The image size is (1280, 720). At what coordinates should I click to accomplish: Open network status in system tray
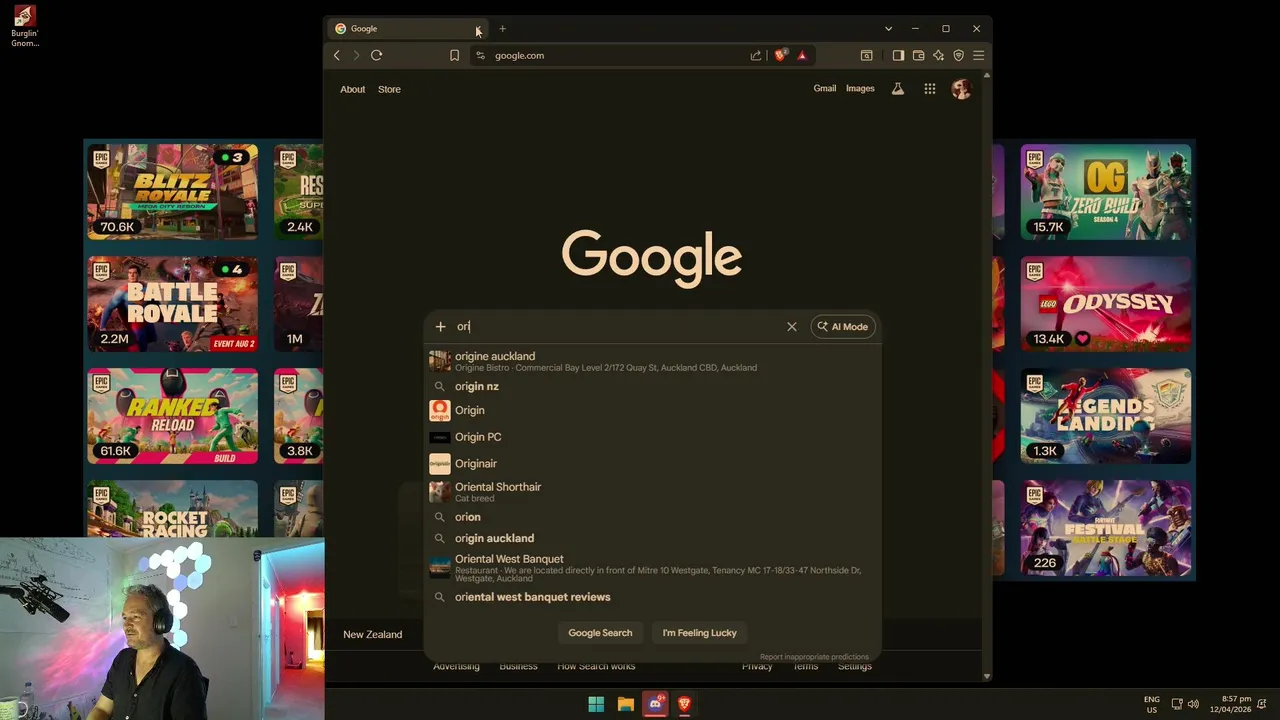[x=1177, y=704]
